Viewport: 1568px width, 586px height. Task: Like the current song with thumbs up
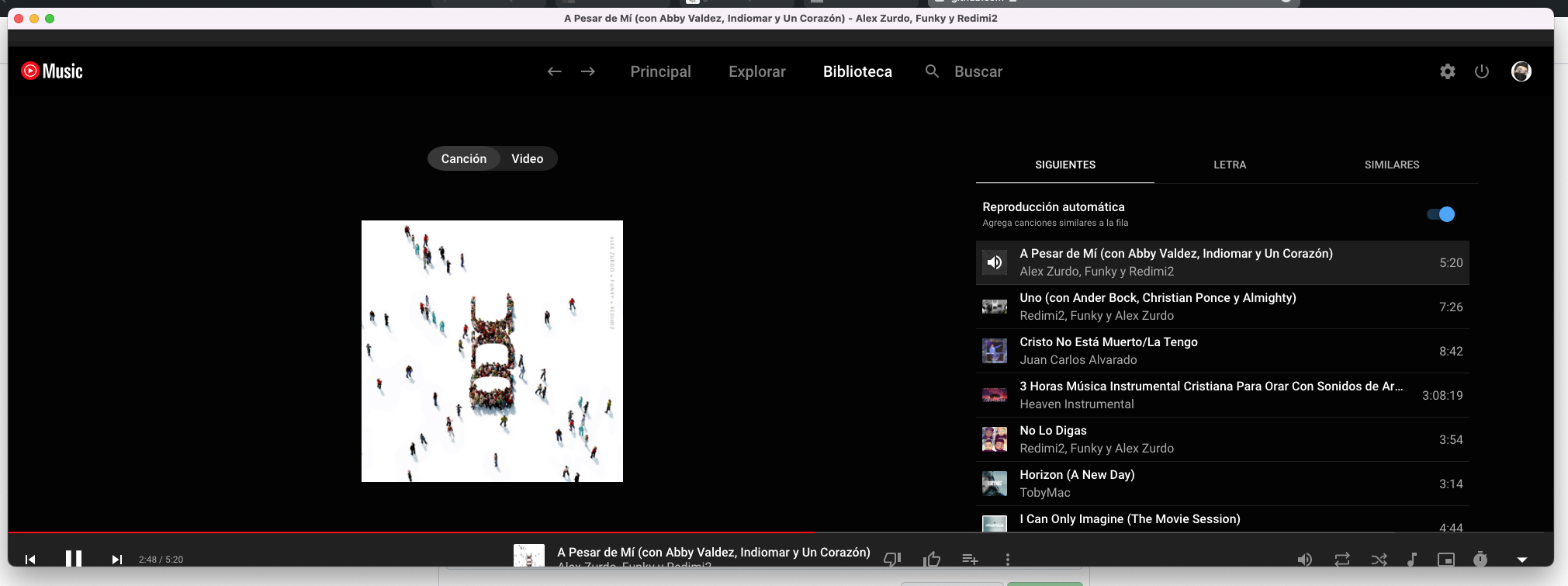[x=932, y=559]
